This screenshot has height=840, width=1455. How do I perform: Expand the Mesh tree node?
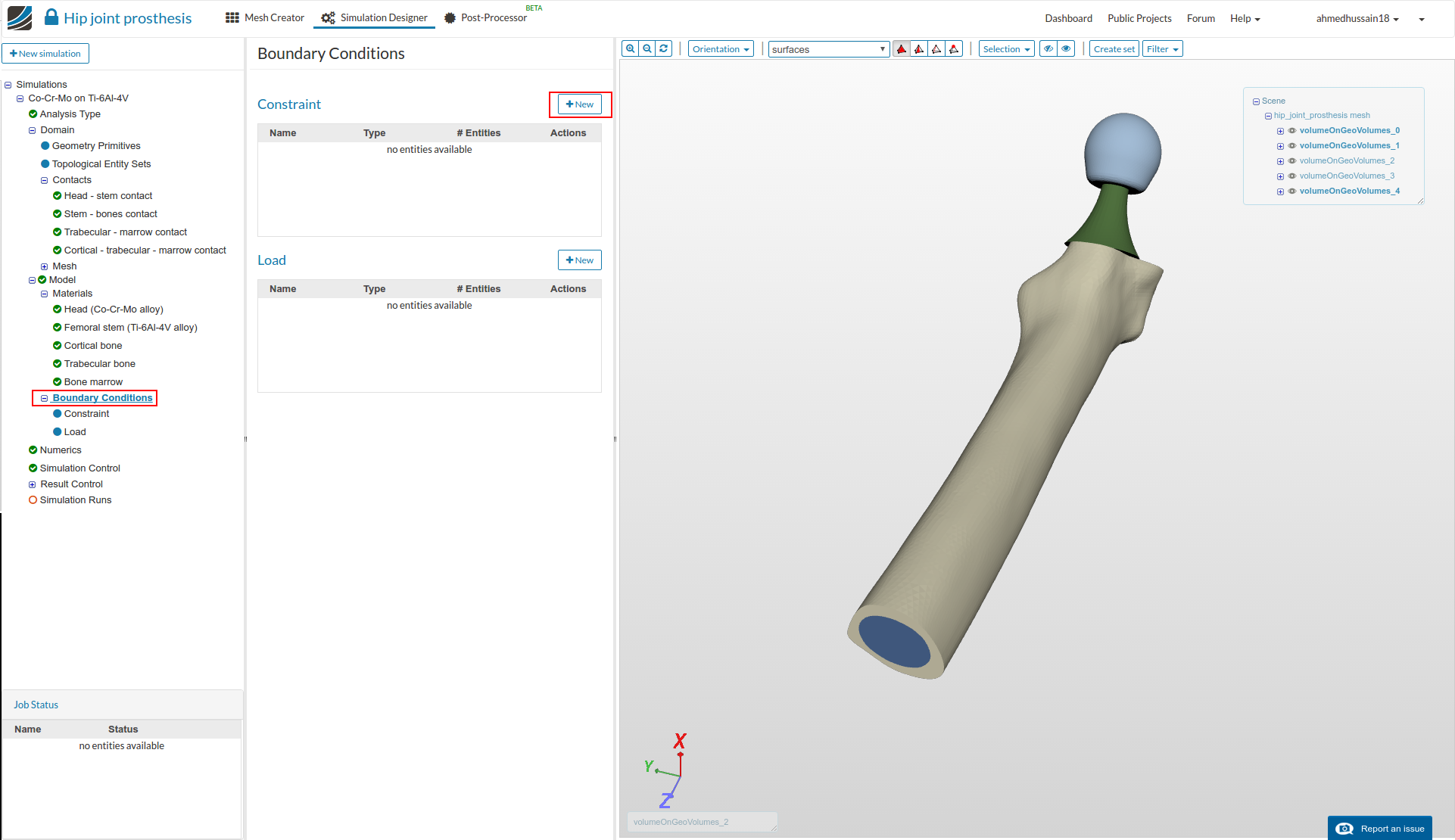[x=44, y=266]
